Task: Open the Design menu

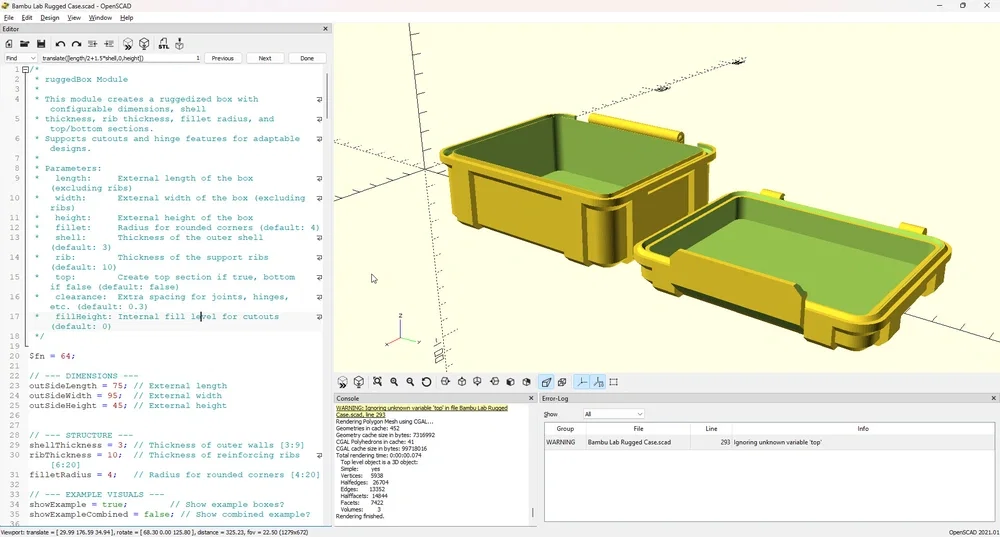Action: pos(50,18)
